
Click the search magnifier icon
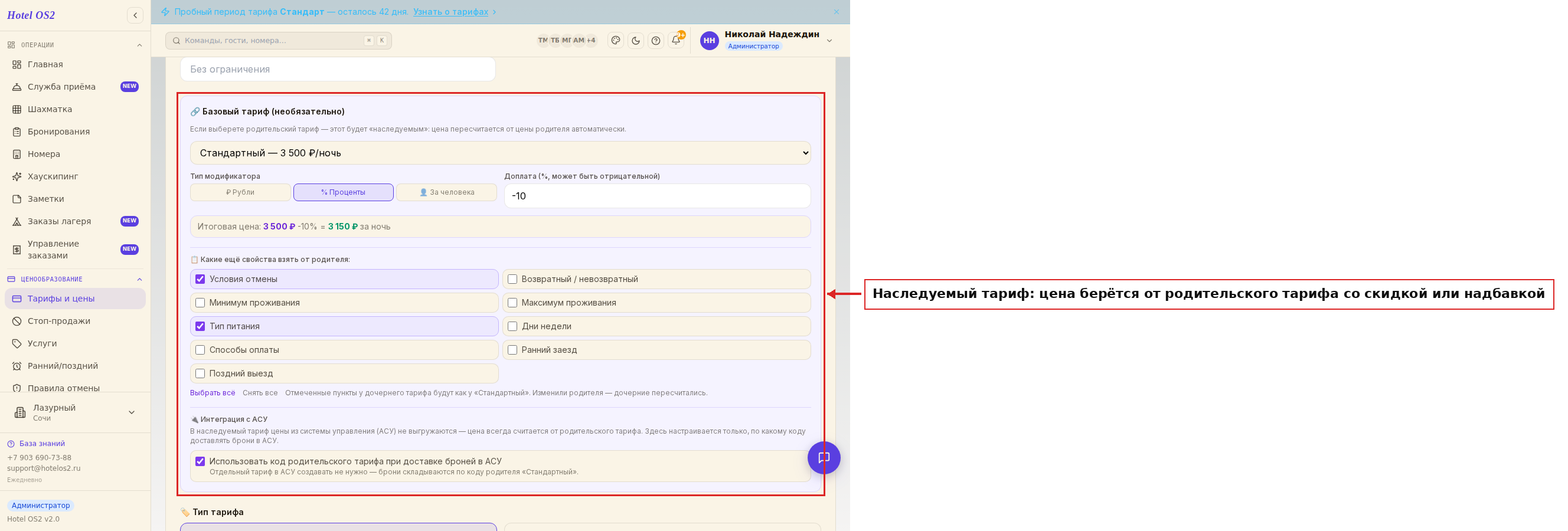pos(177,41)
